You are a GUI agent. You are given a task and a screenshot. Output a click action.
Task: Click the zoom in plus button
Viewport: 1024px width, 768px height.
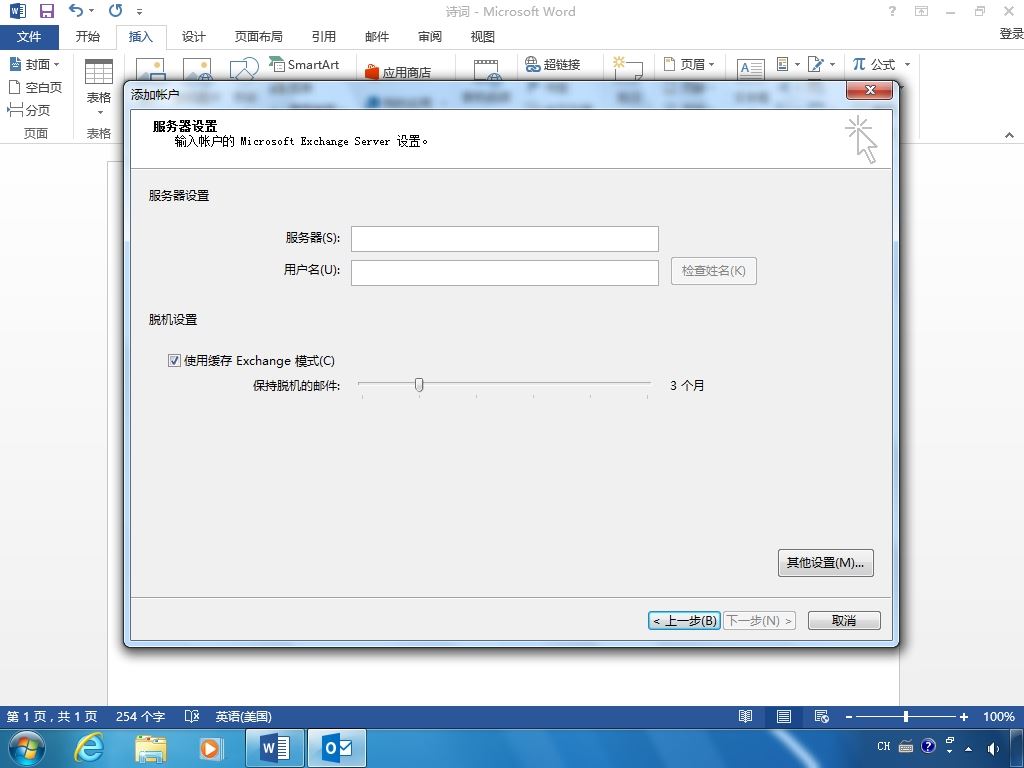tap(963, 716)
